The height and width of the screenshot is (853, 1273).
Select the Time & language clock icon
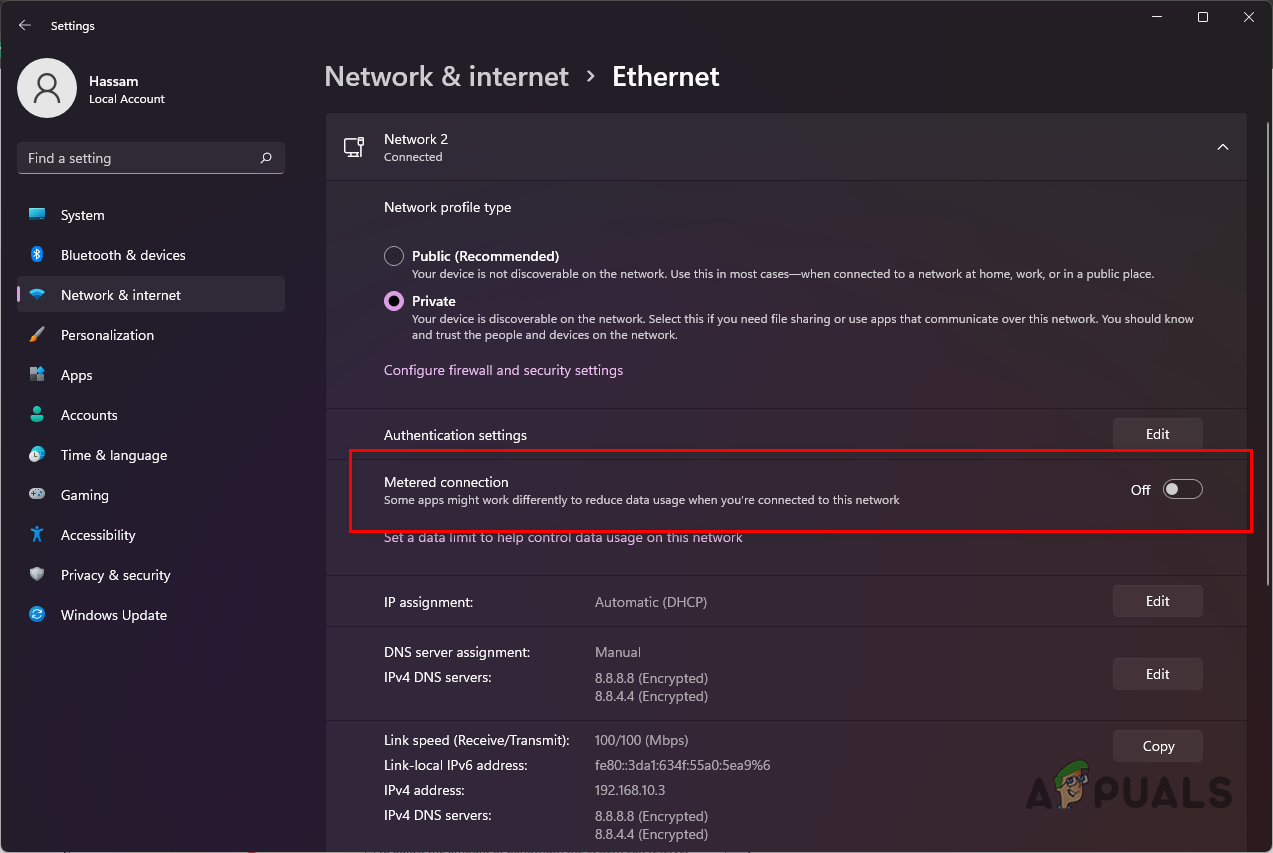(x=37, y=455)
